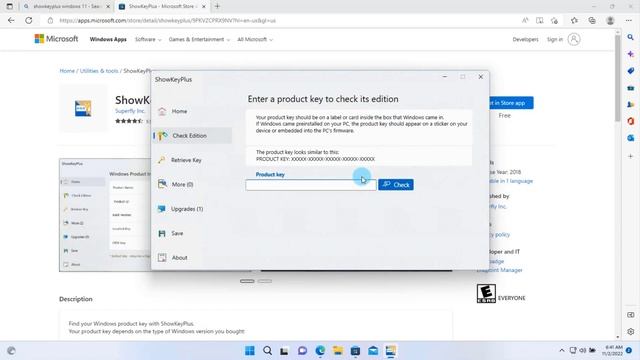Click Sign in account icon
The image size is (640, 360).
coord(574,39)
